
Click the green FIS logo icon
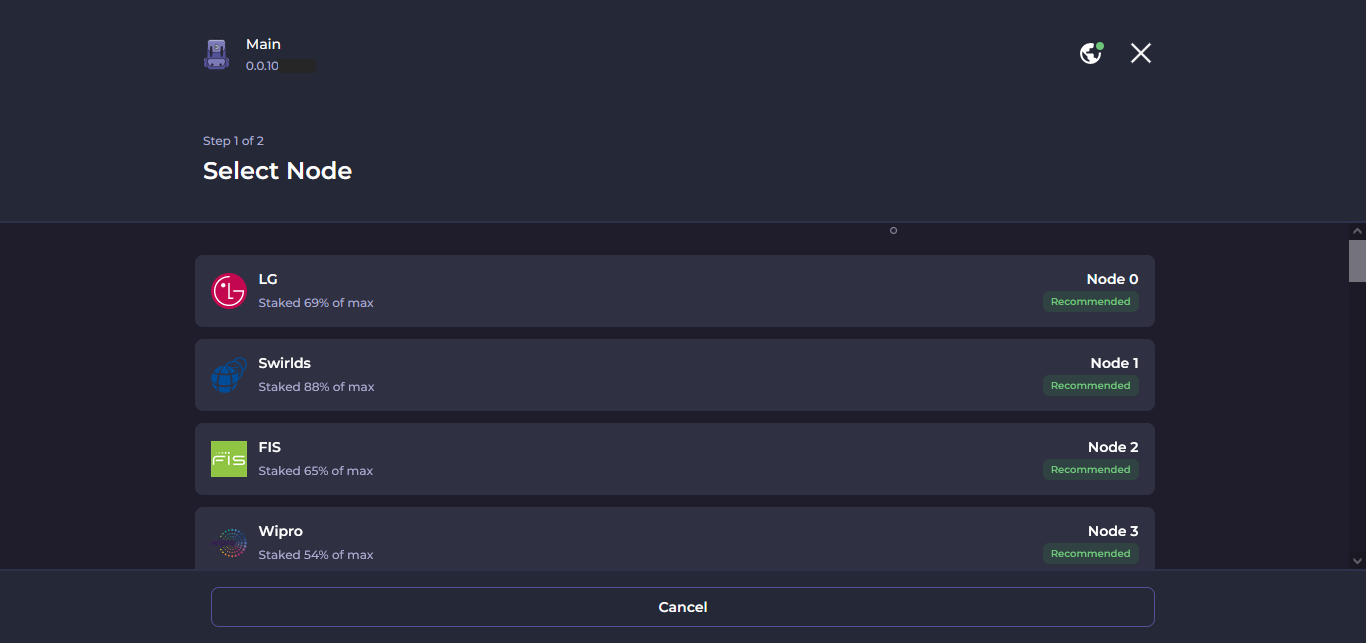click(229, 459)
